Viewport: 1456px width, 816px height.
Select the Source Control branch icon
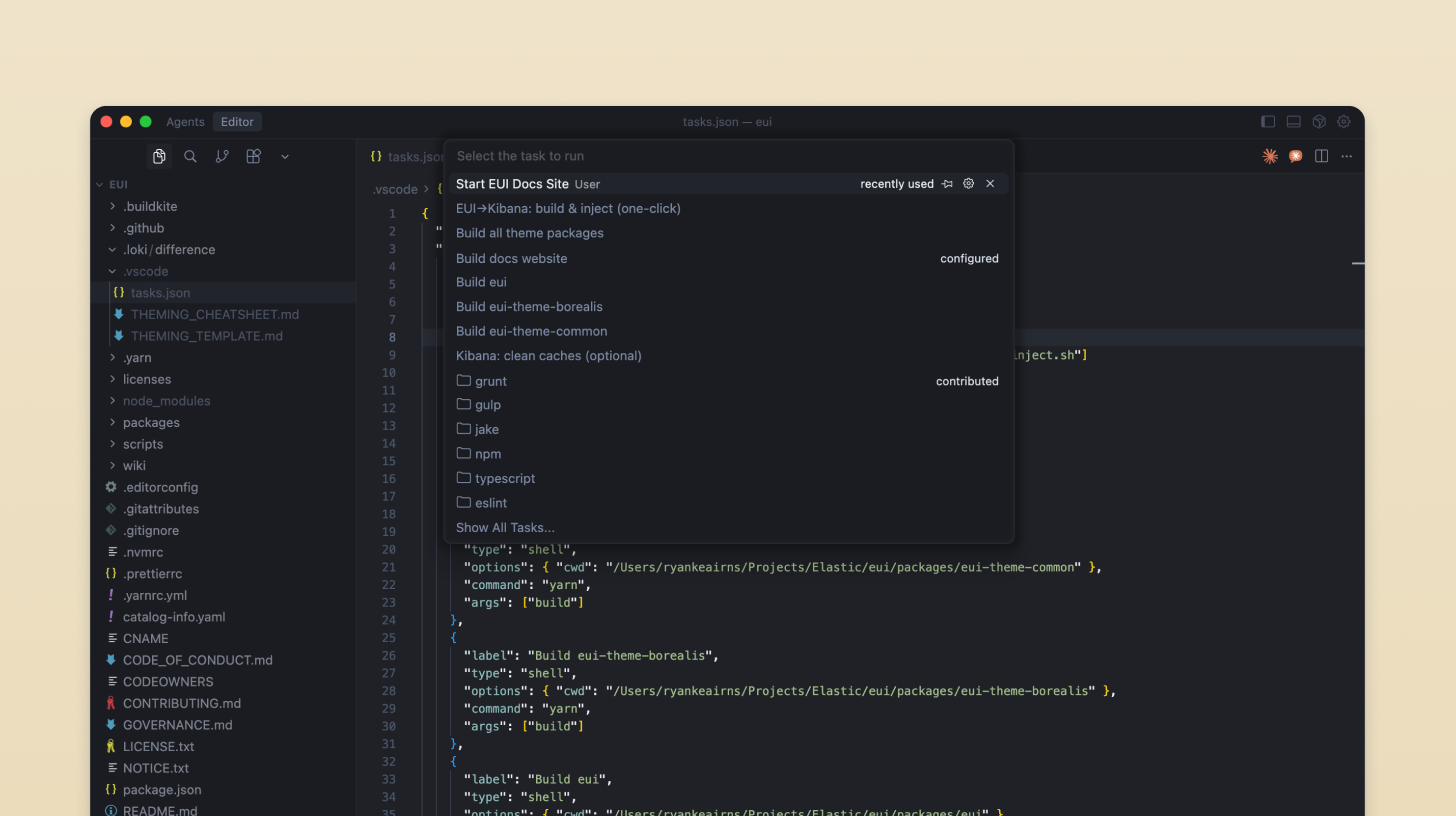tap(222, 156)
